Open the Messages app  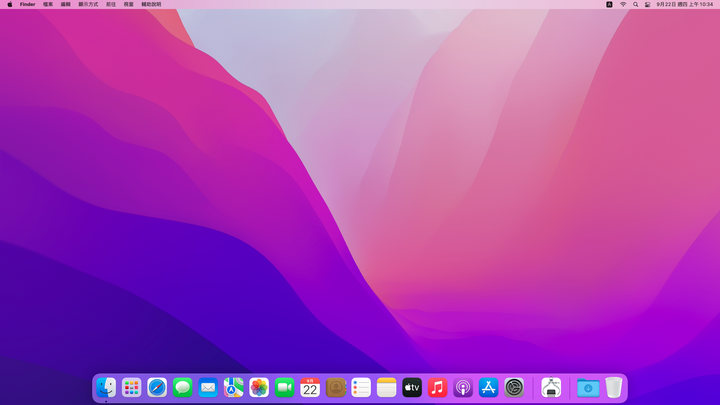183,388
